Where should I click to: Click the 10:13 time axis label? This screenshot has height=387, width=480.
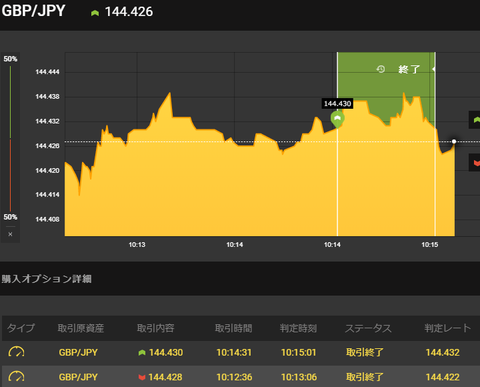point(137,245)
